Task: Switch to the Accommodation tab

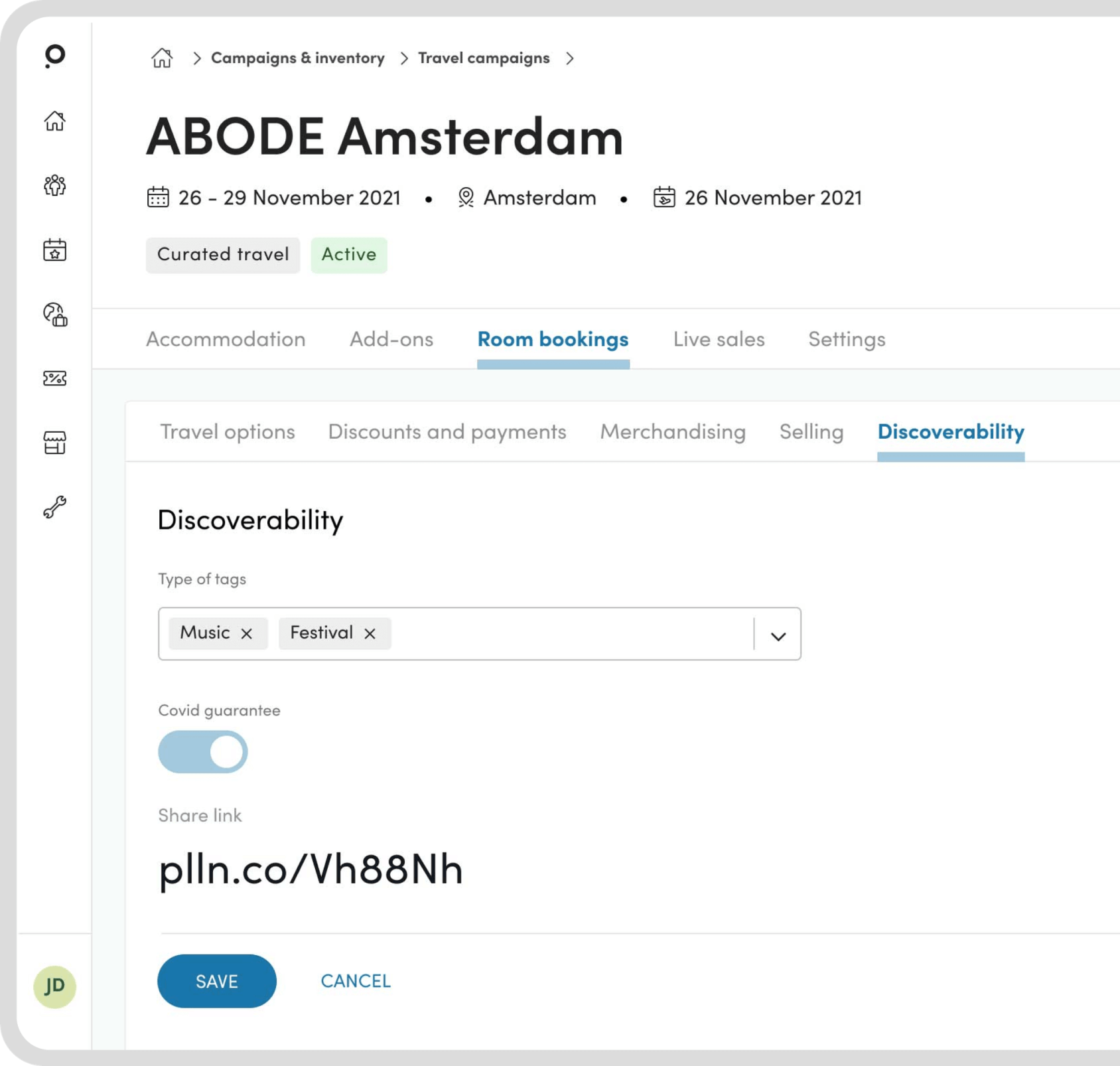Action: [x=226, y=339]
